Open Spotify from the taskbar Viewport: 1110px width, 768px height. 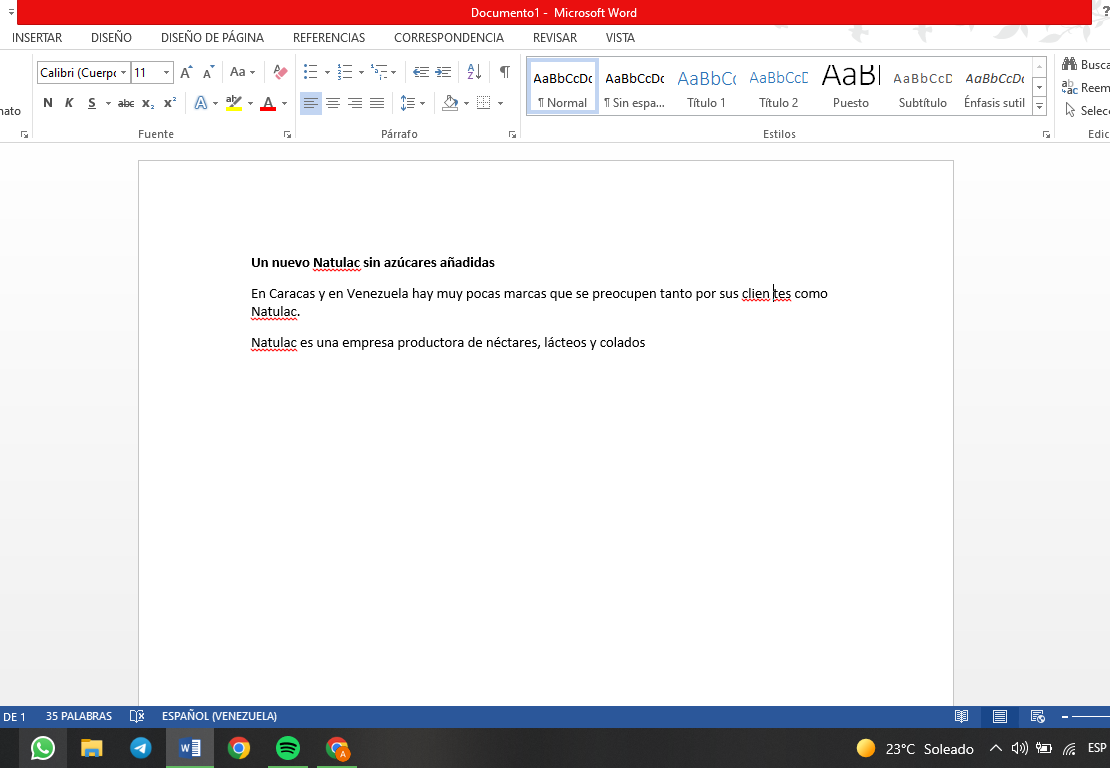point(287,748)
